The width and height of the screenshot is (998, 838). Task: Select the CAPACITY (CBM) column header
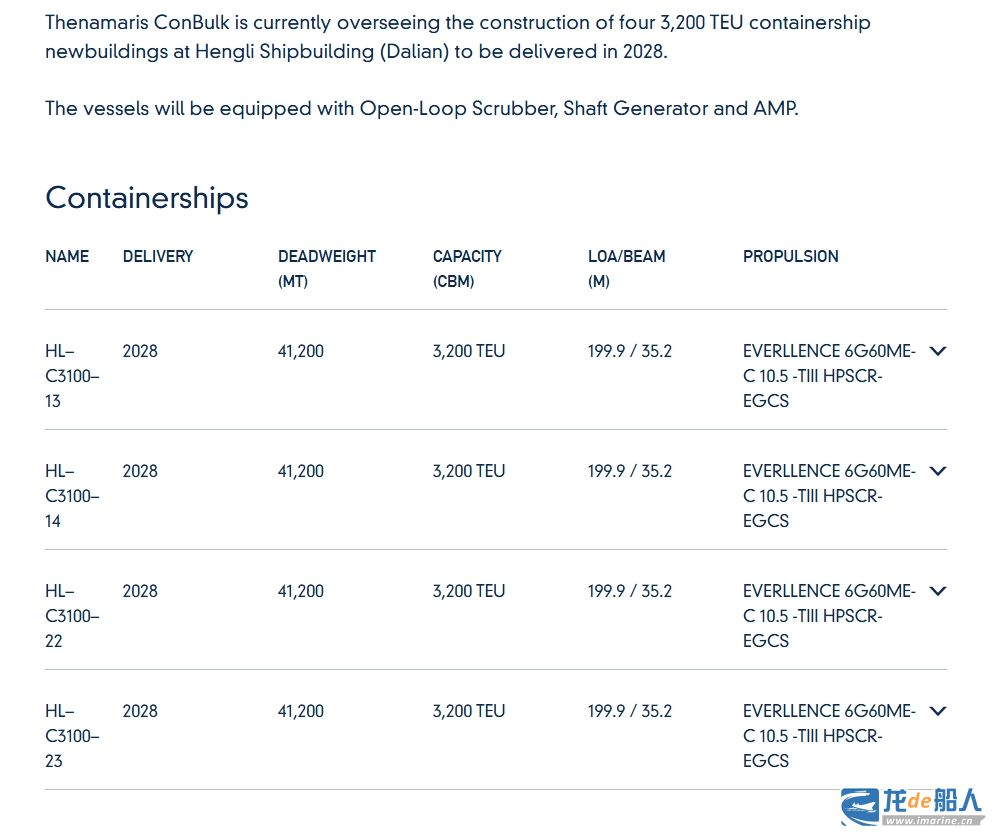(x=467, y=269)
